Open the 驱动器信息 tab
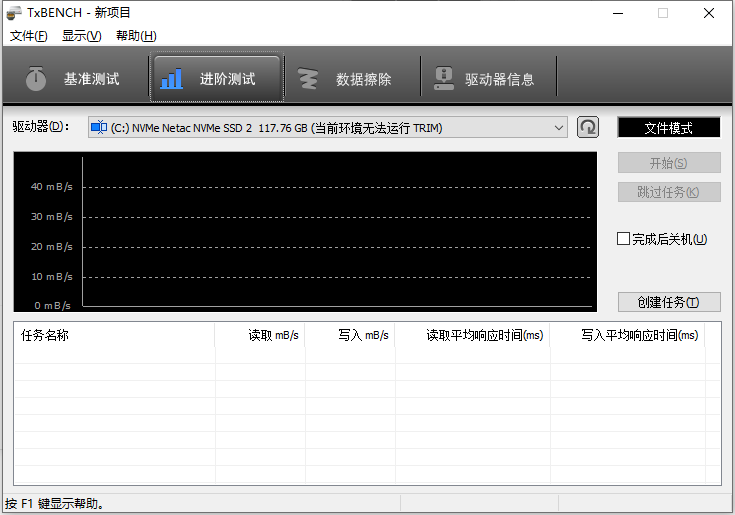This screenshot has height=515, width=735. coord(488,78)
